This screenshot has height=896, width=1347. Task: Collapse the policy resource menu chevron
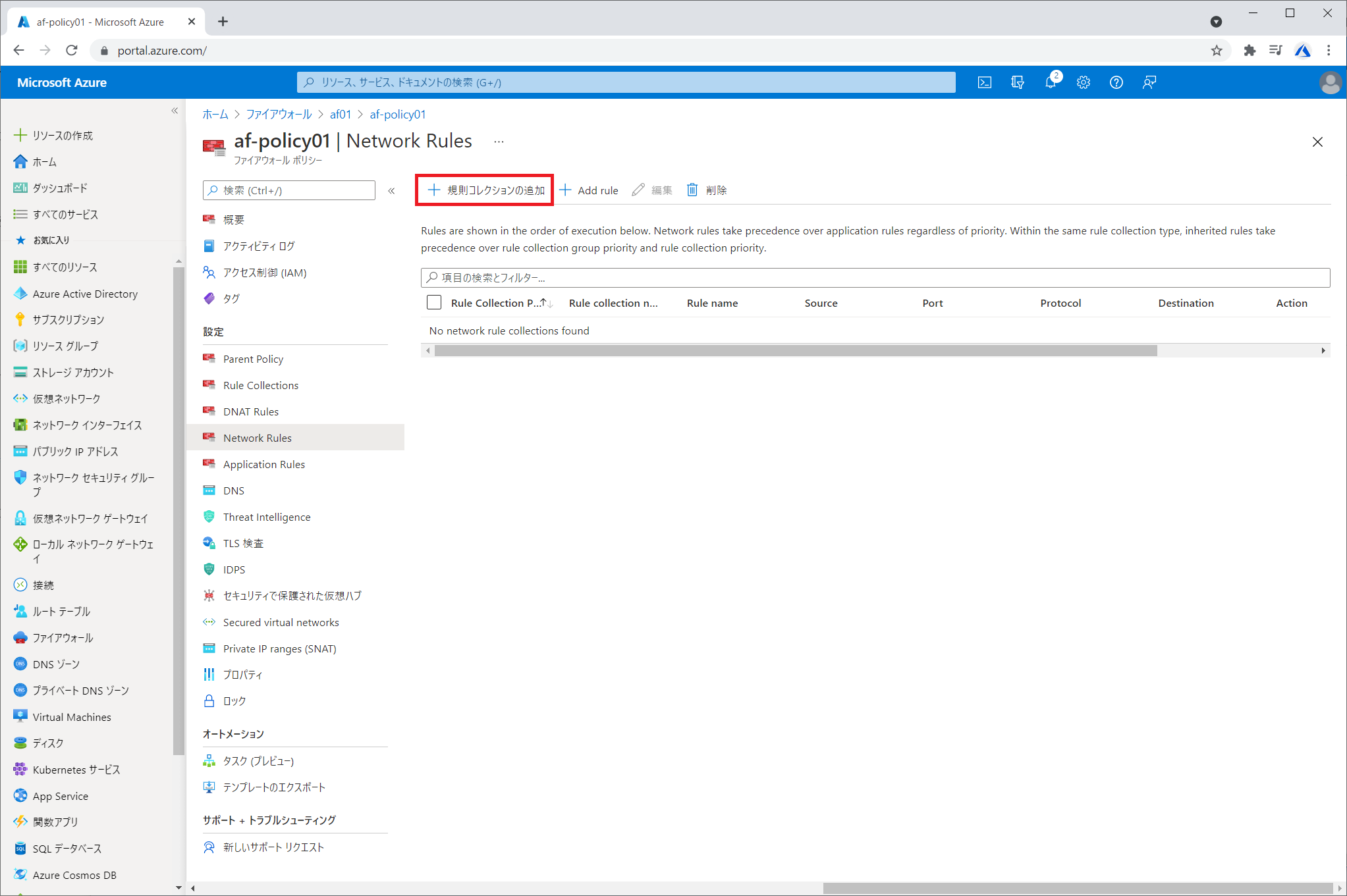tap(391, 191)
